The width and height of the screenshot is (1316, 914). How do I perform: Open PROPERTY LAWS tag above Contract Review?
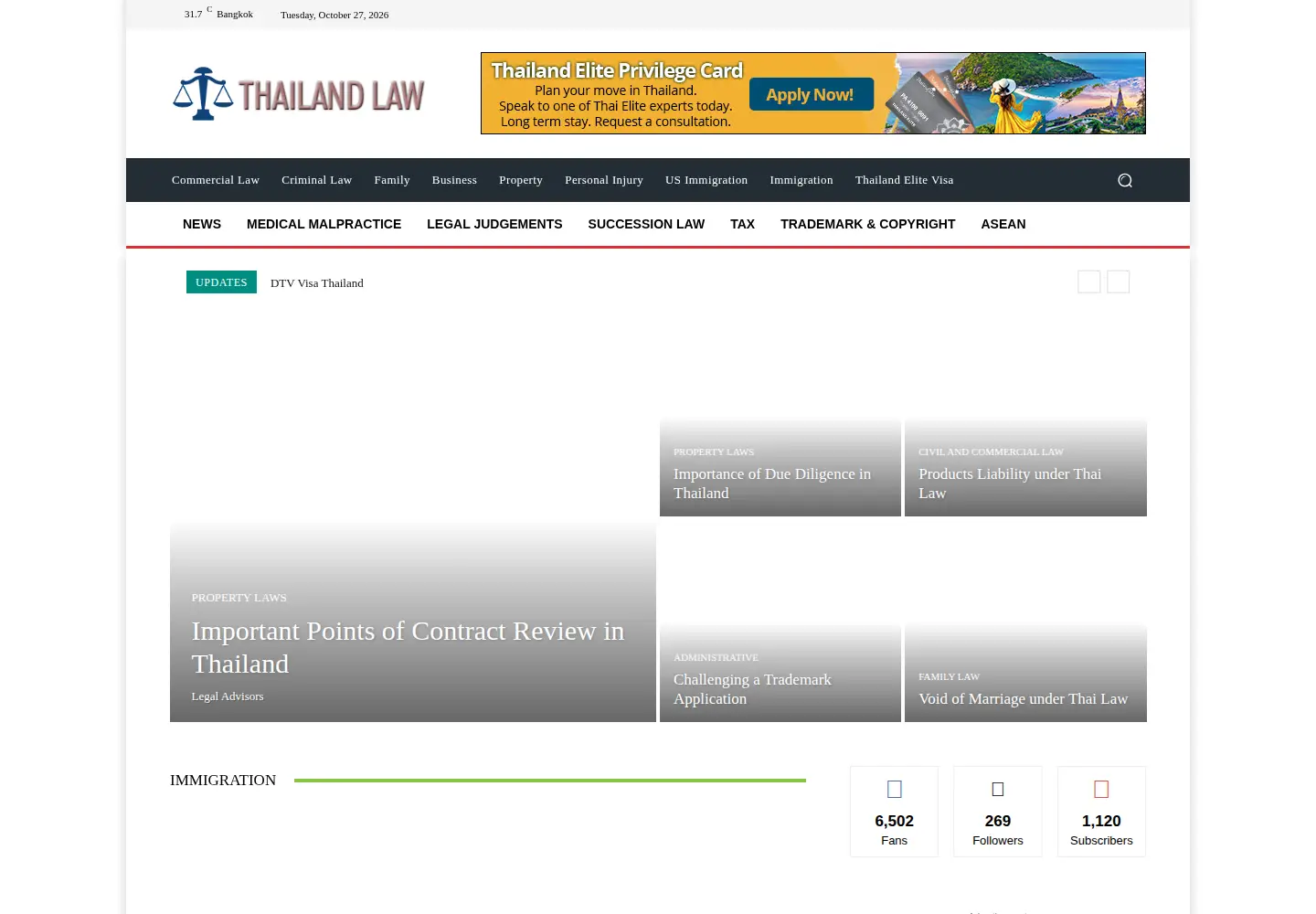click(239, 598)
